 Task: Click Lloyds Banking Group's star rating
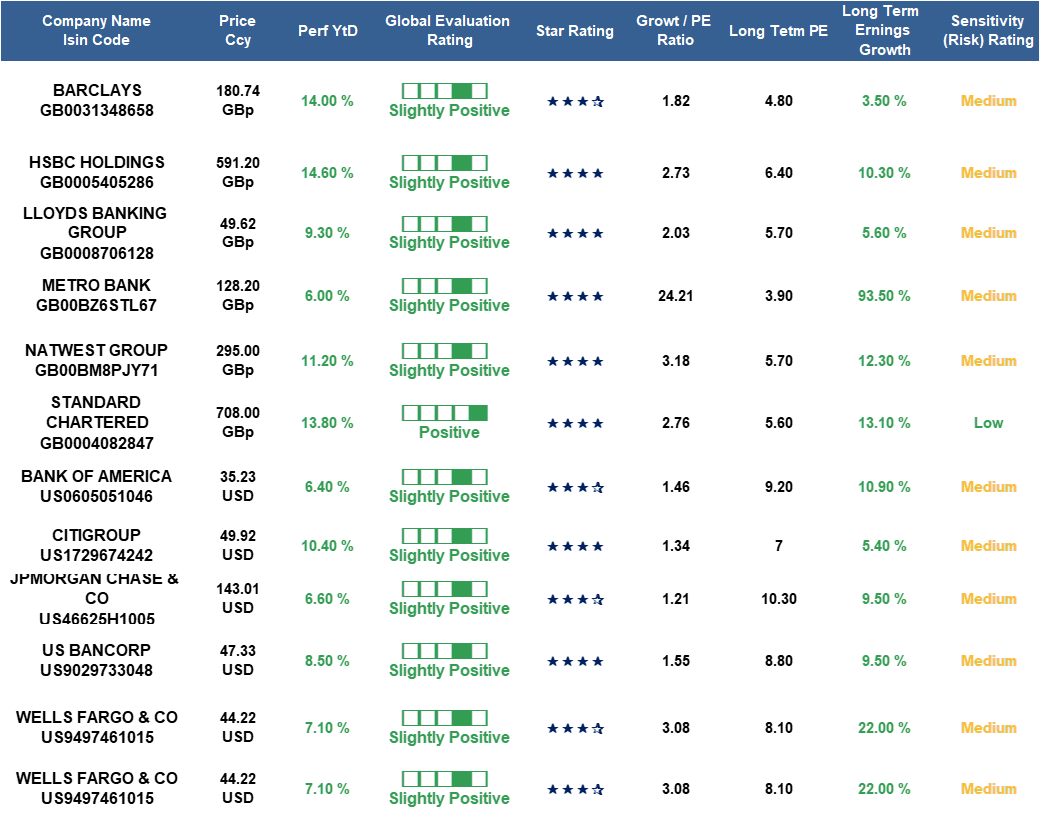click(x=575, y=233)
